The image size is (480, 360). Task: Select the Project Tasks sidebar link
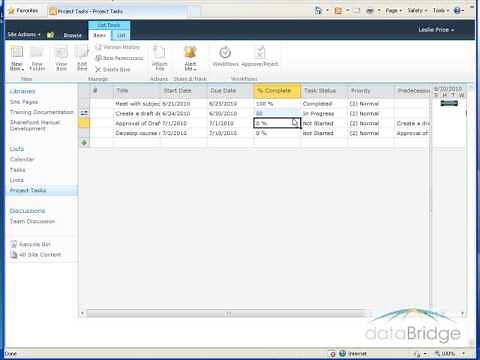(x=28, y=190)
